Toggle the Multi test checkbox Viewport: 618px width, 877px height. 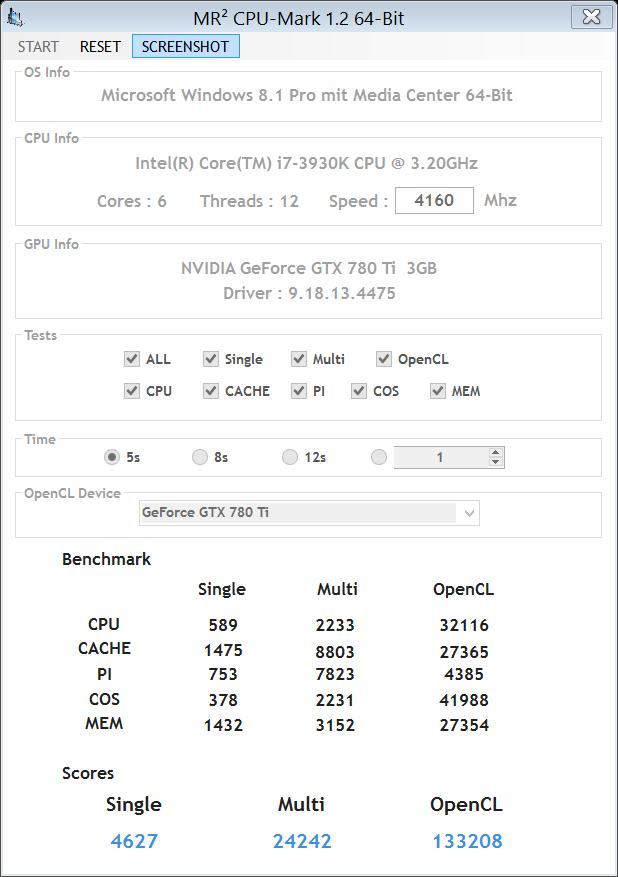(299, 359)
